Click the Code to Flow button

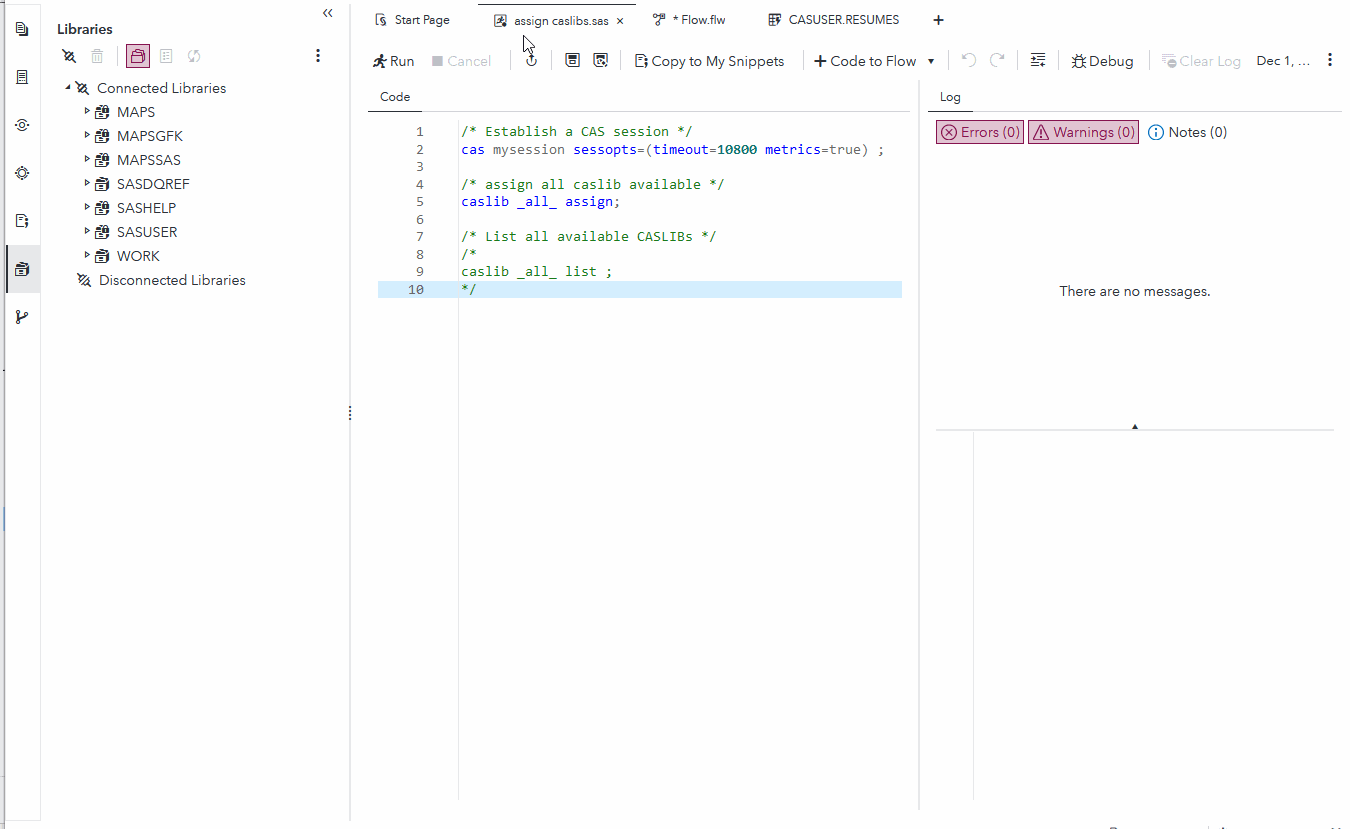point(865,61)
